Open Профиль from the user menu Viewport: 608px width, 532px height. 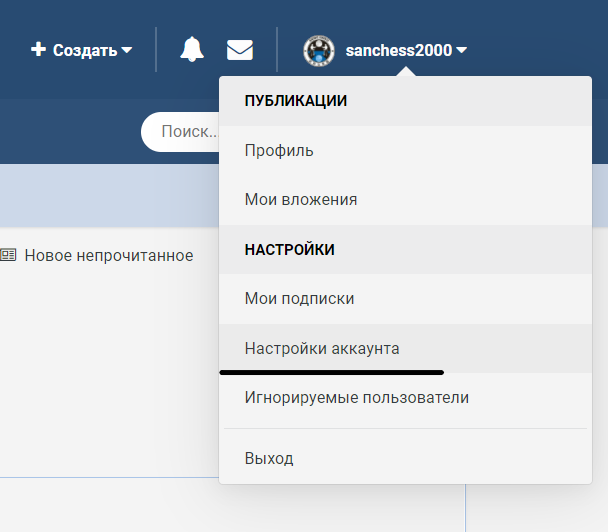(x=279, y=151)
